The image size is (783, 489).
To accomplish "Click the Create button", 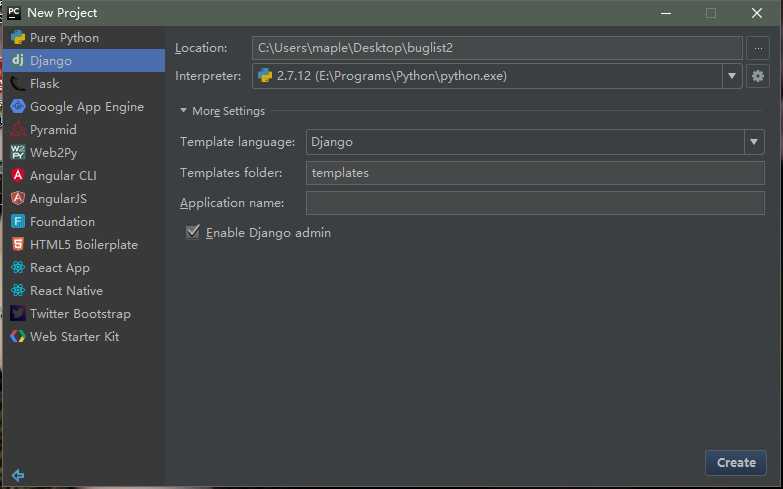I will (736, 463).
